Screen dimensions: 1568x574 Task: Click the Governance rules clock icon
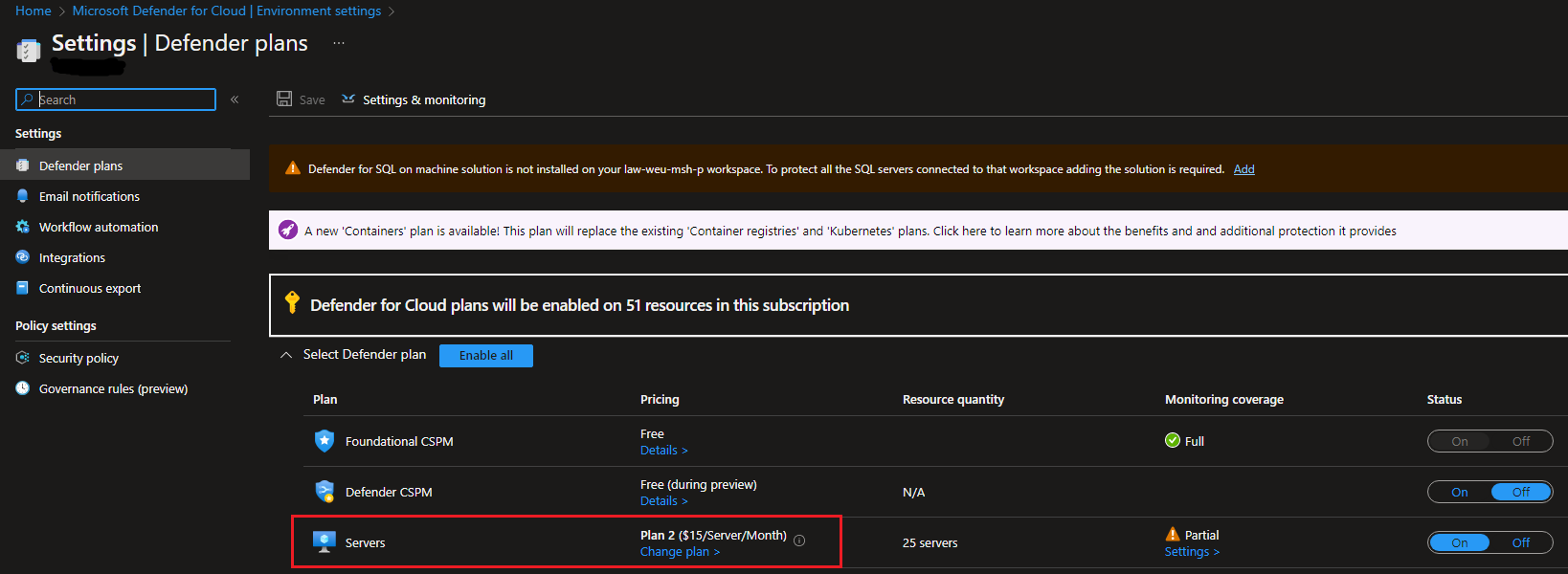23,388
